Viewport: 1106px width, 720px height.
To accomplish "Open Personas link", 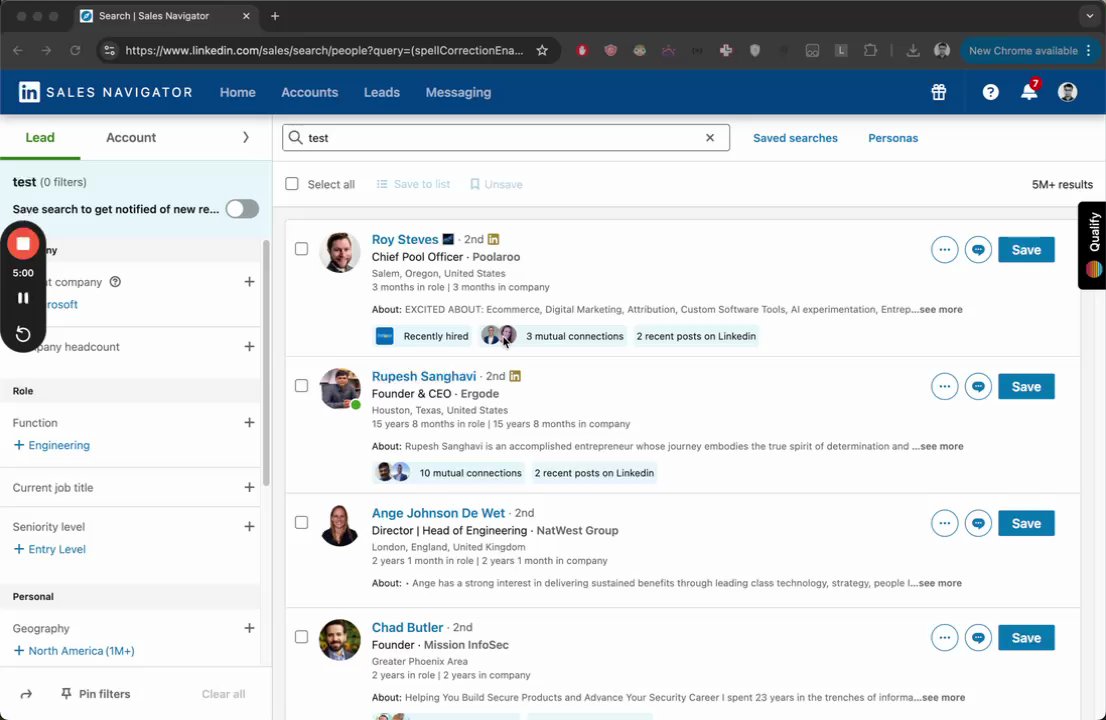I will (893, 138).
